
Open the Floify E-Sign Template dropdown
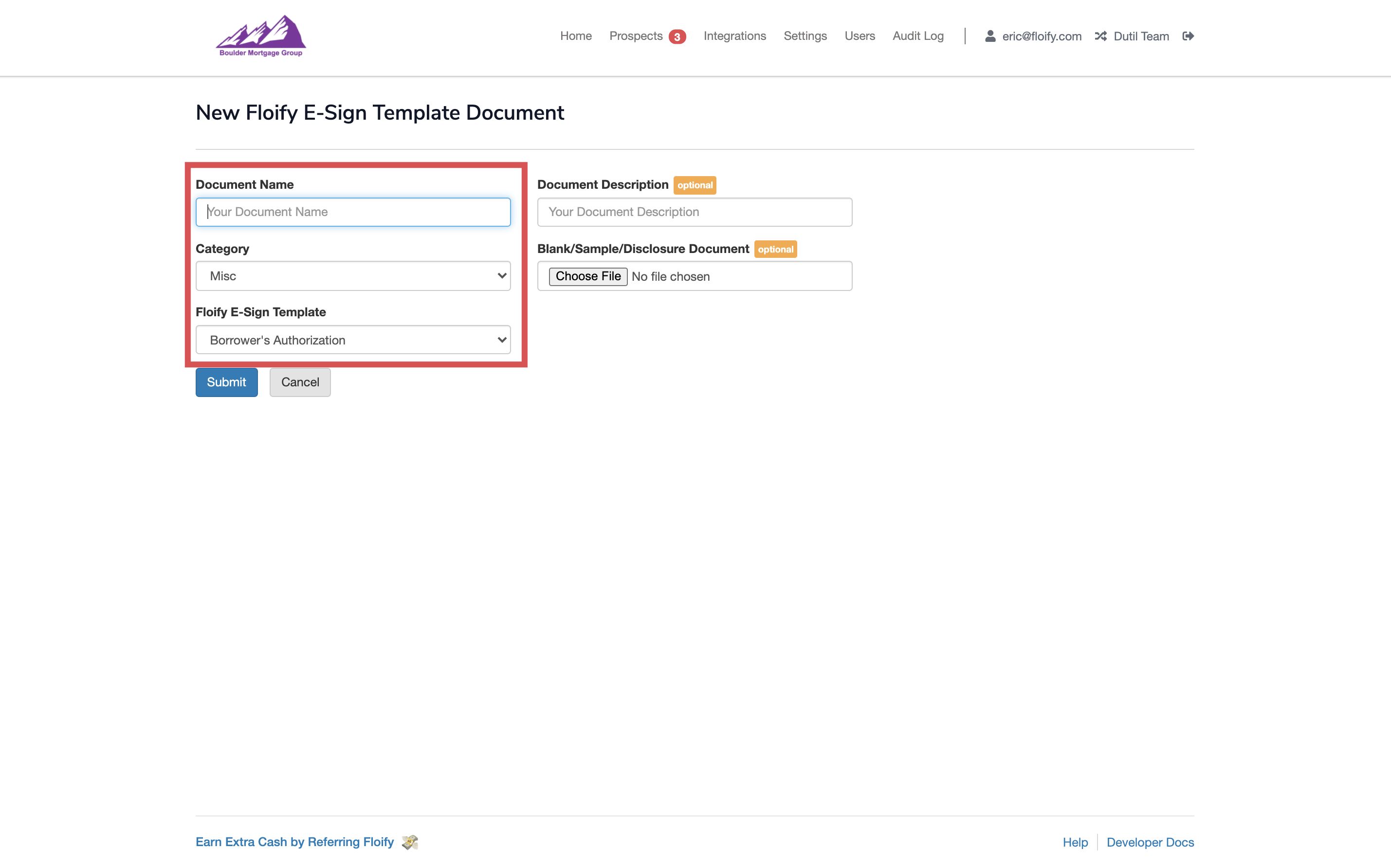coord(353,340)
